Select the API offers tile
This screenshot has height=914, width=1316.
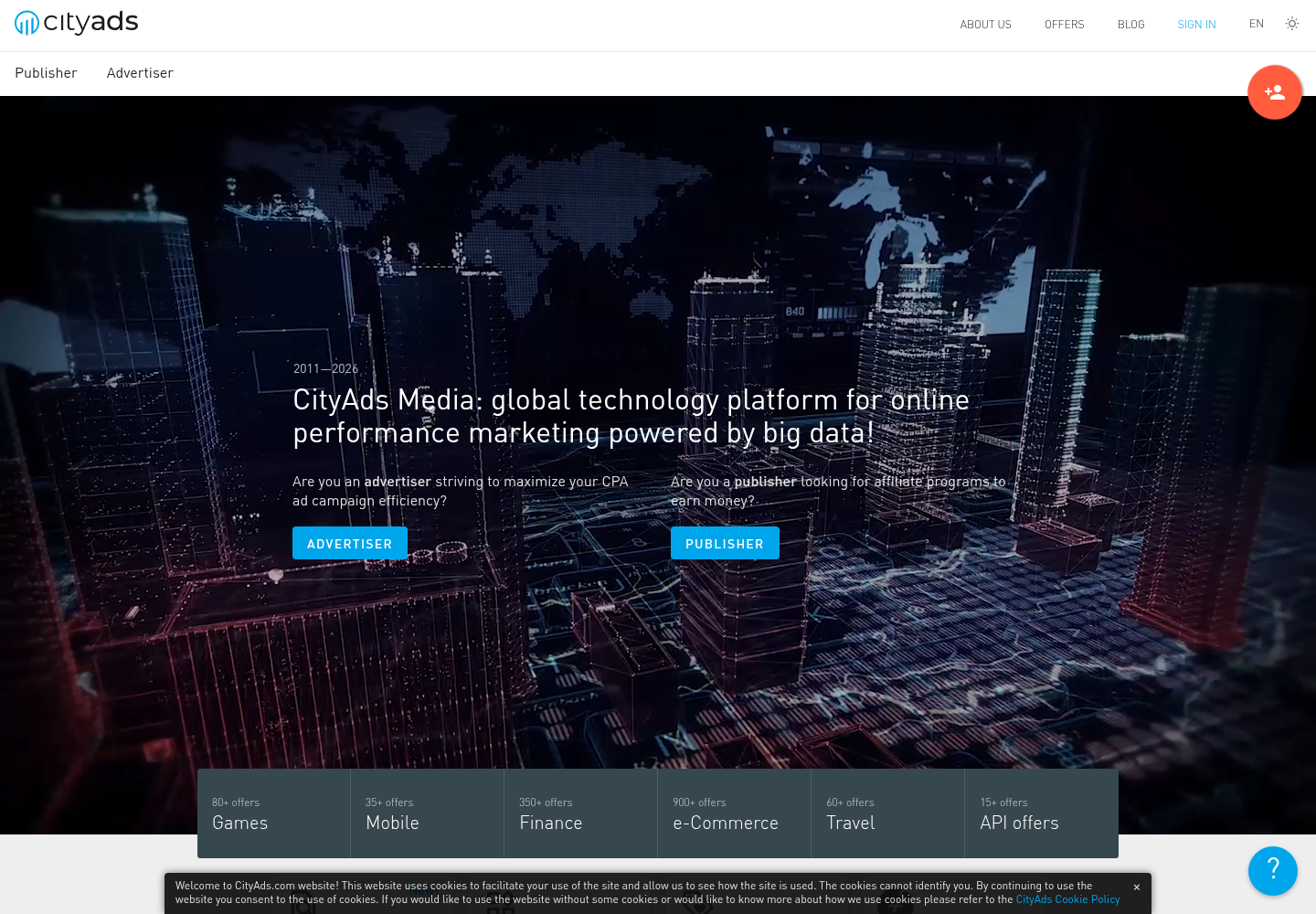tap(1042, 813)
